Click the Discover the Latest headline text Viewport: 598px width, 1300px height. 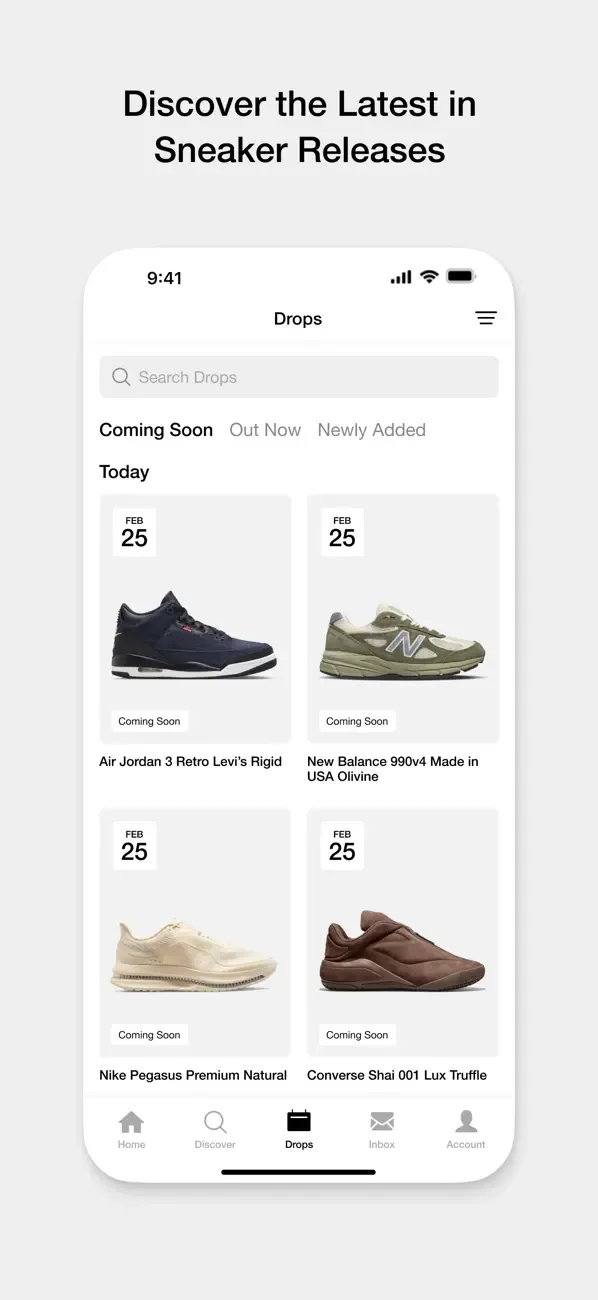coord(299,127)
